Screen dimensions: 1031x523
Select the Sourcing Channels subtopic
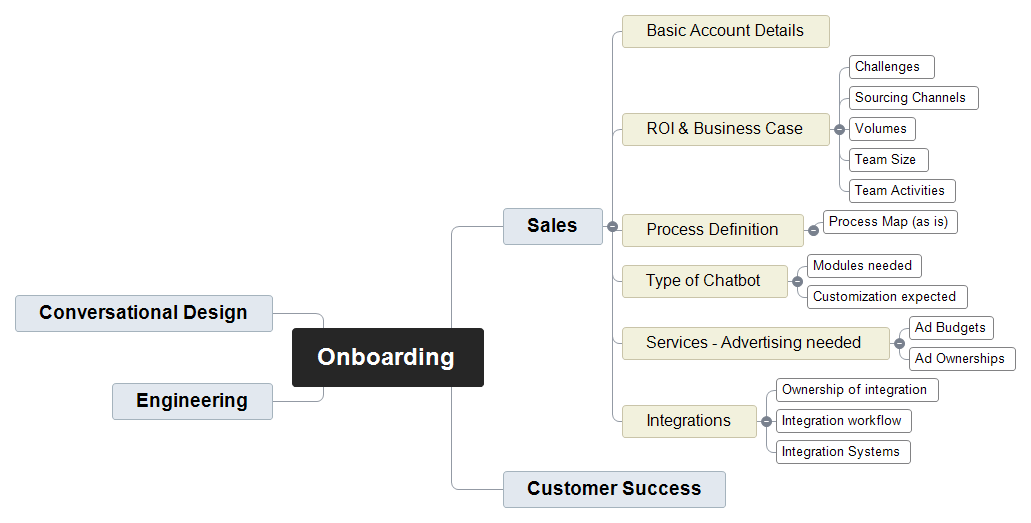pyautogui.click(x=910, y=98)
